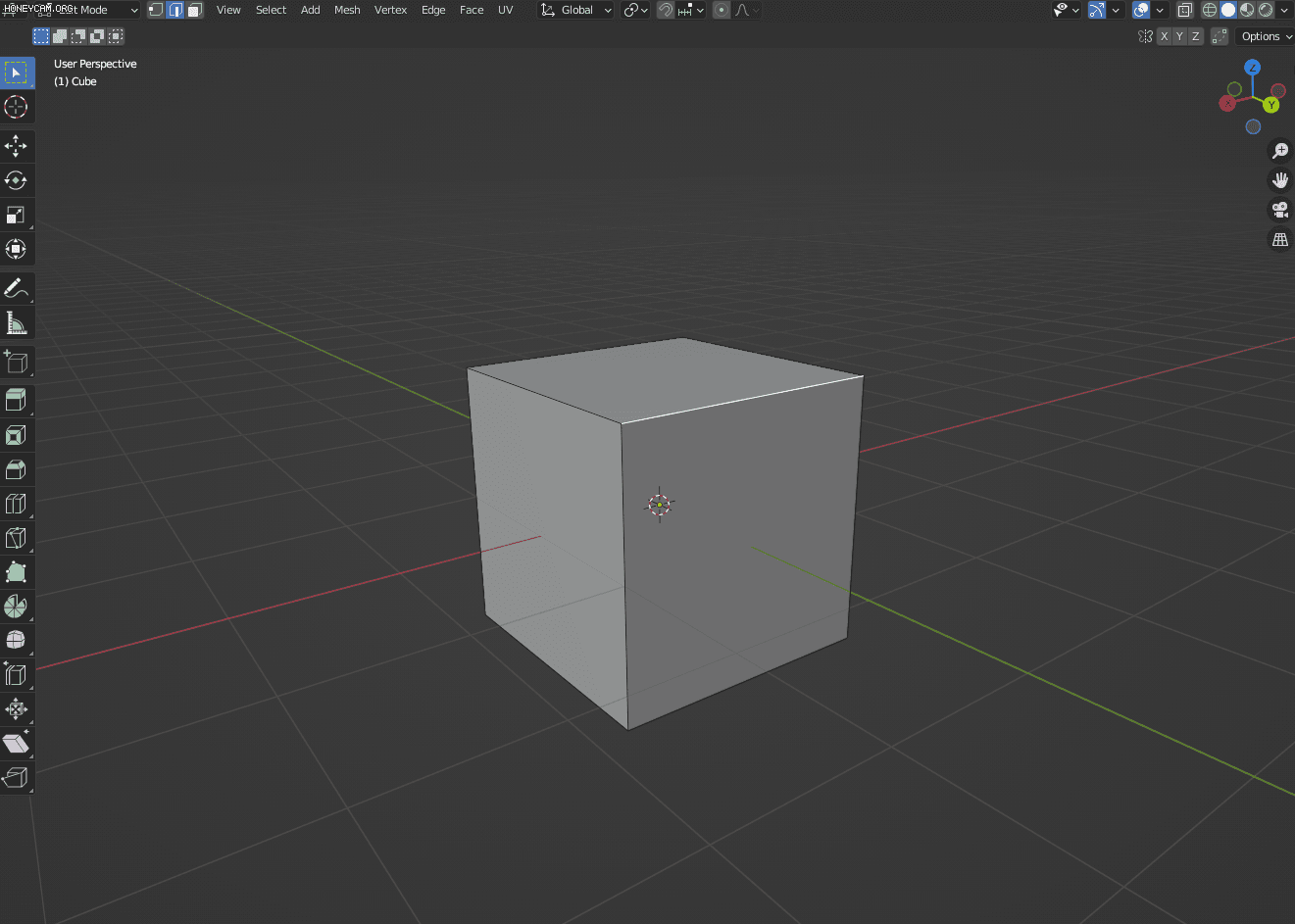This screenshot has width=1295, height=924.
Task: Open gizmo settings dropdown arrow
Action: [x=1116, y=10]
